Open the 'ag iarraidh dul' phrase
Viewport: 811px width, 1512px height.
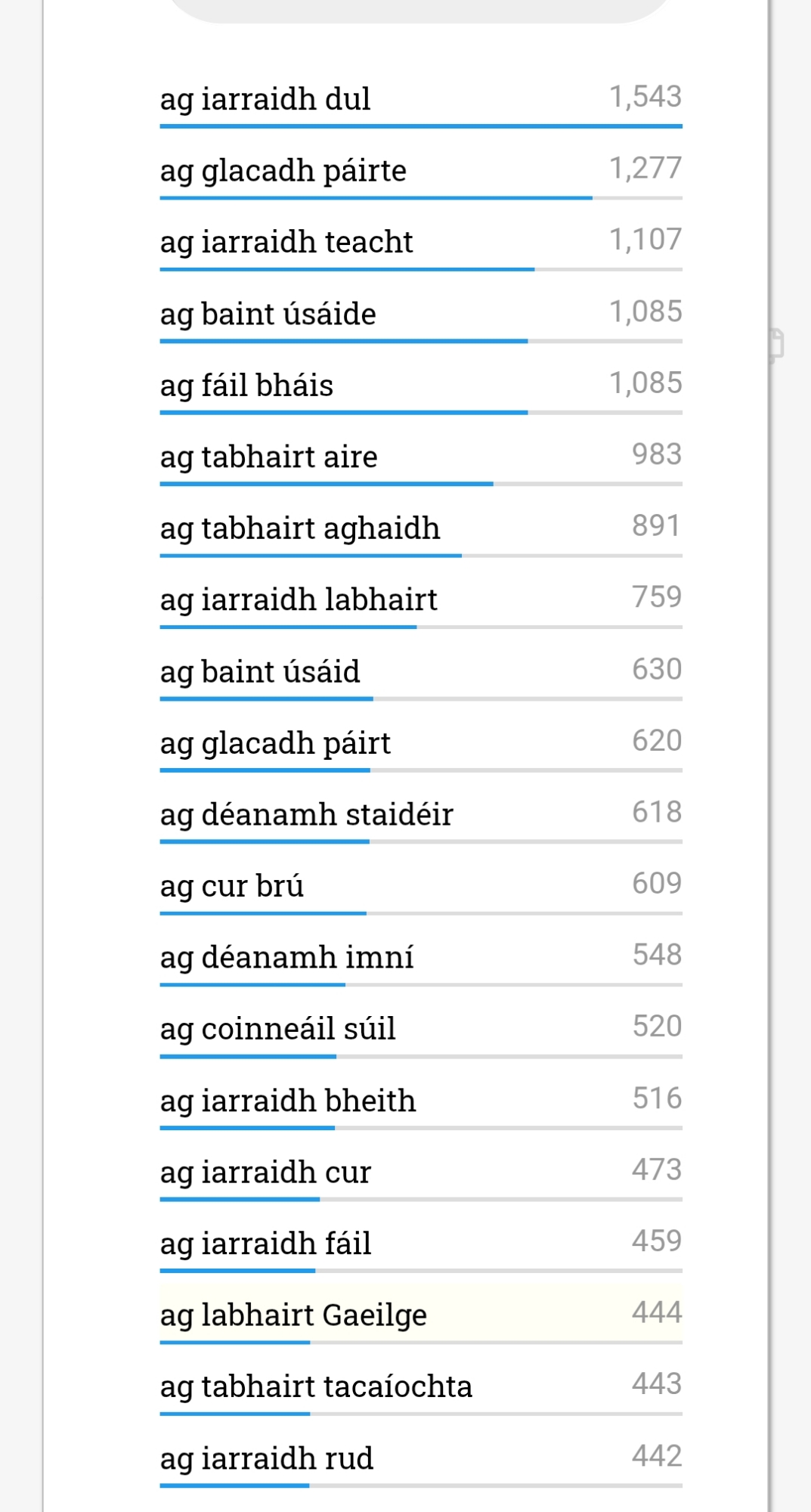[x=265, y=99]
